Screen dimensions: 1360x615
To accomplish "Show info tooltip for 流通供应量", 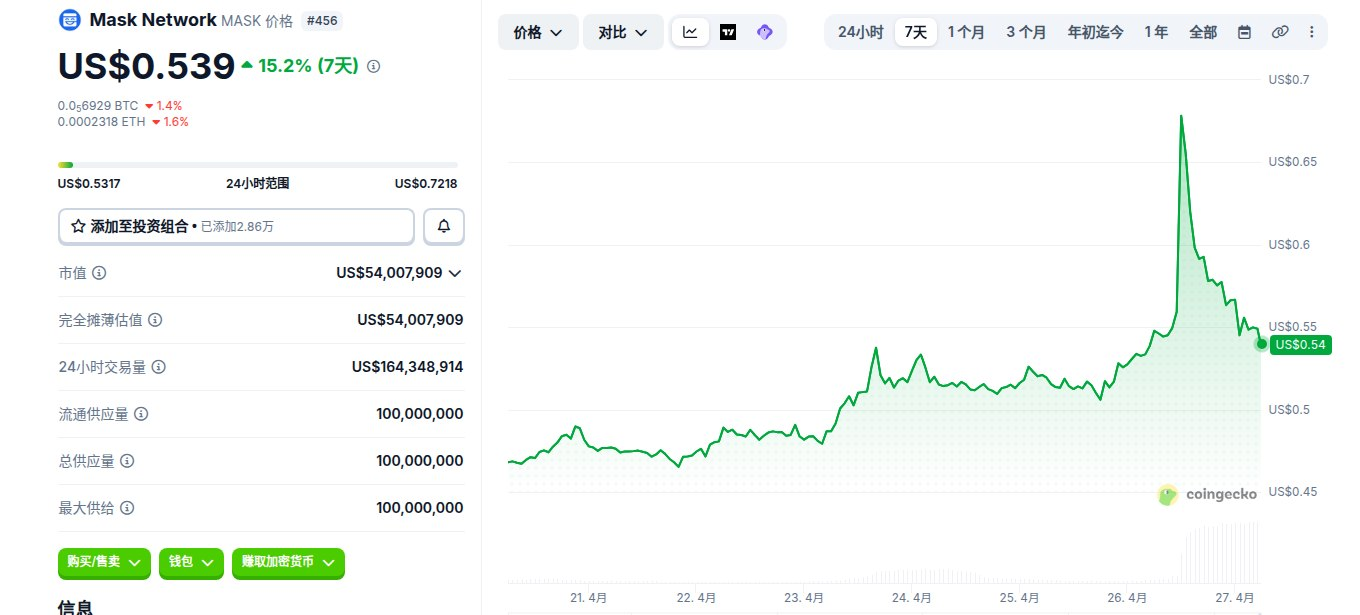I will pyautogui.click(x=141, y=414).
